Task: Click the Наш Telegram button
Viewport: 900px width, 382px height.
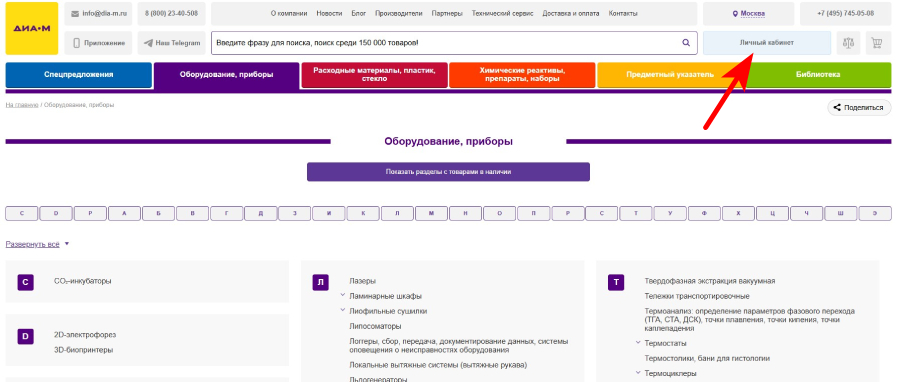Action: click(172, 43)
